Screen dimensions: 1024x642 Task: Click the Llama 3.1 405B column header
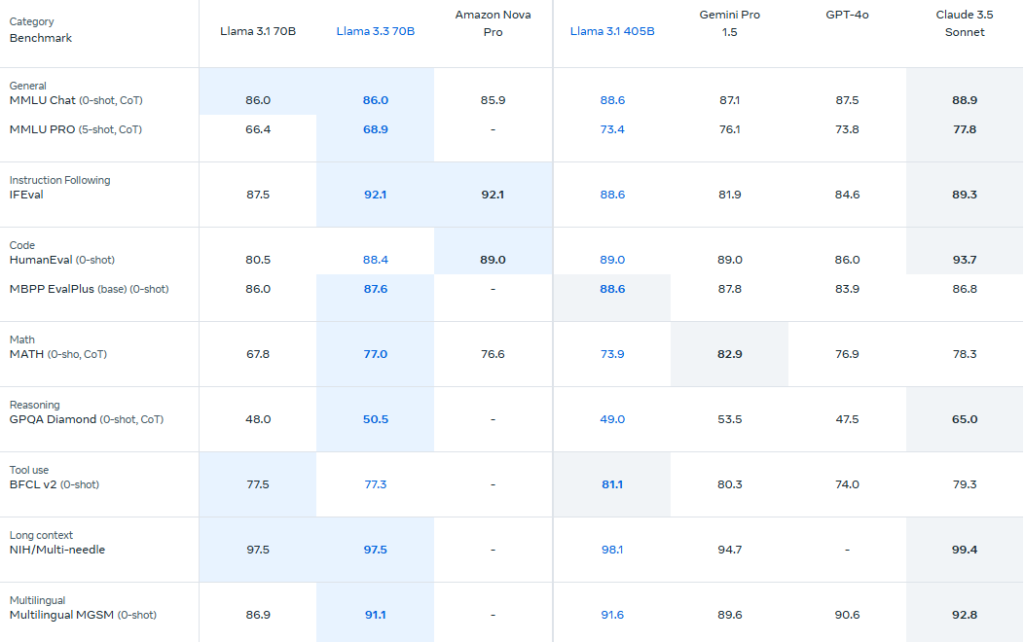point(612,31)
